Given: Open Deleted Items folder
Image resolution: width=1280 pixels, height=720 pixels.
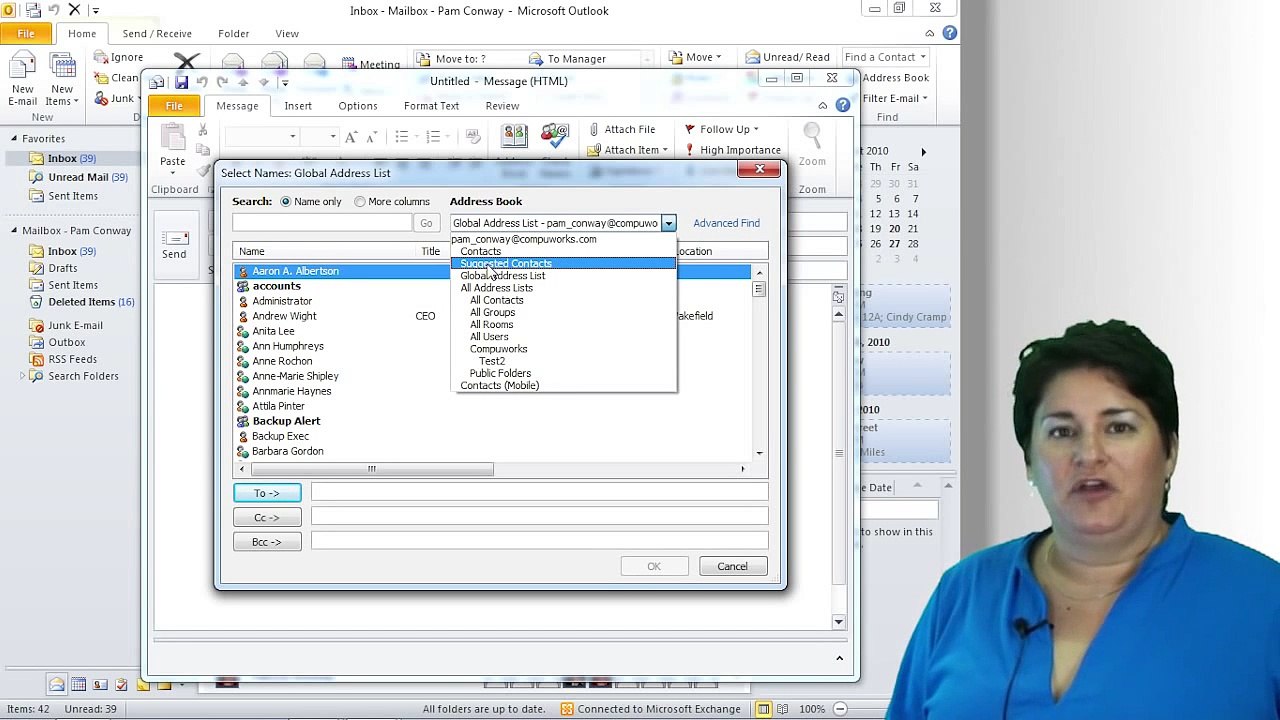Looking at the screenshot, I should coord(81,302).
